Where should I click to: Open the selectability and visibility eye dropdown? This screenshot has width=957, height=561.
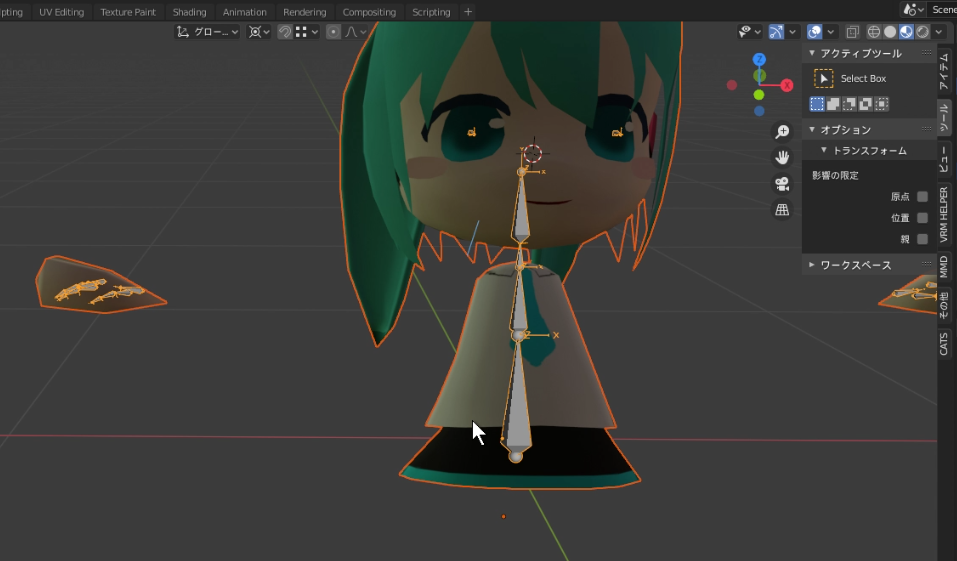click(749, 32)
